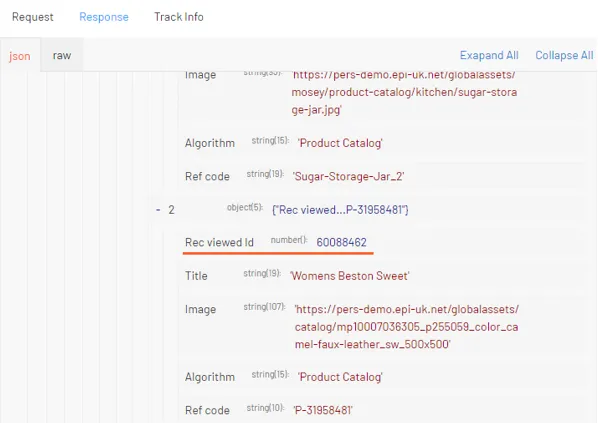Image resolution: width=598 pixels, height=423 pixels.
Task: Select the json view tab
Action: coord(19,56)
